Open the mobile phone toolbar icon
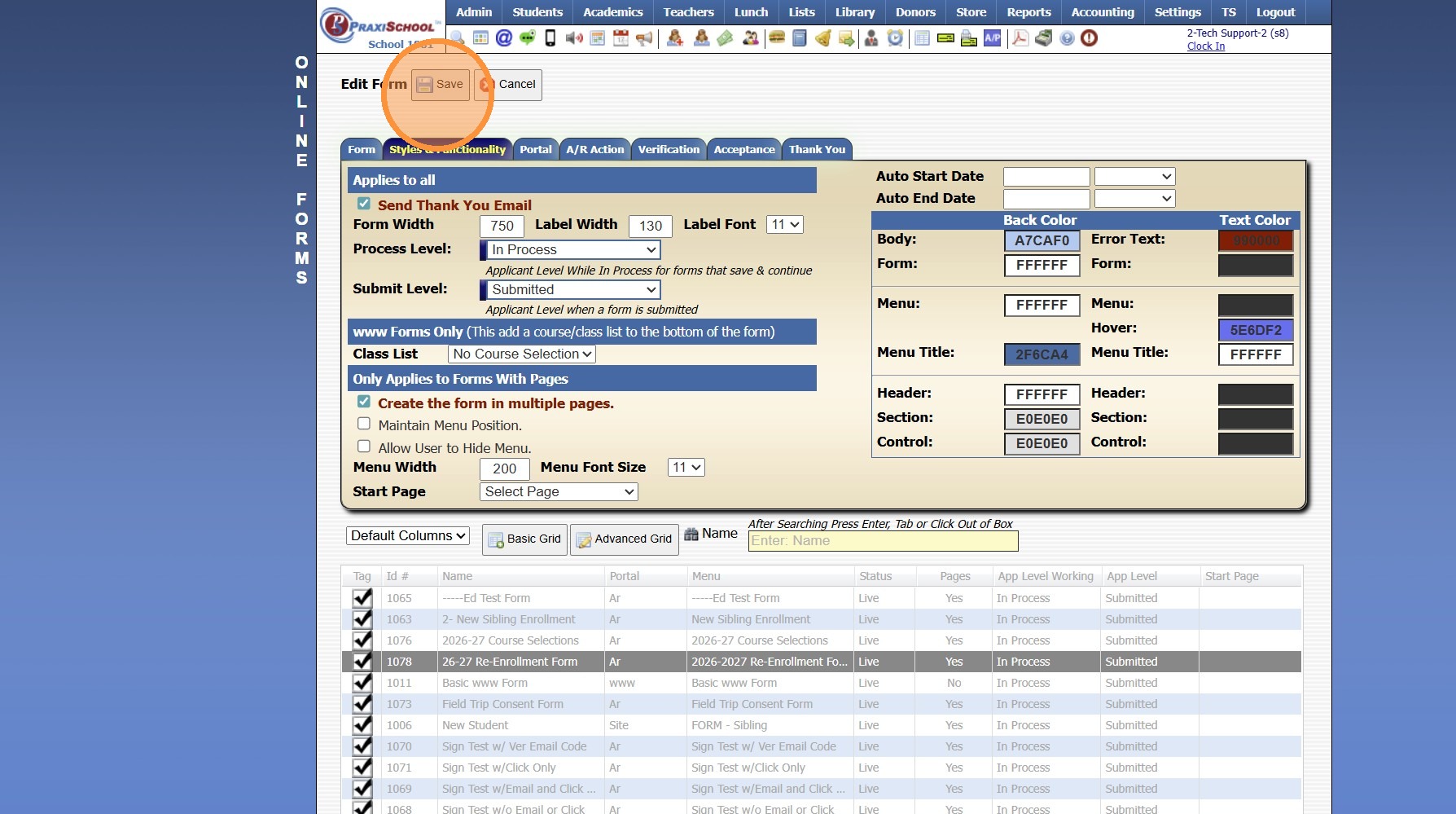Viewport: 1456px width, 814px height. (x=550, y=37)
